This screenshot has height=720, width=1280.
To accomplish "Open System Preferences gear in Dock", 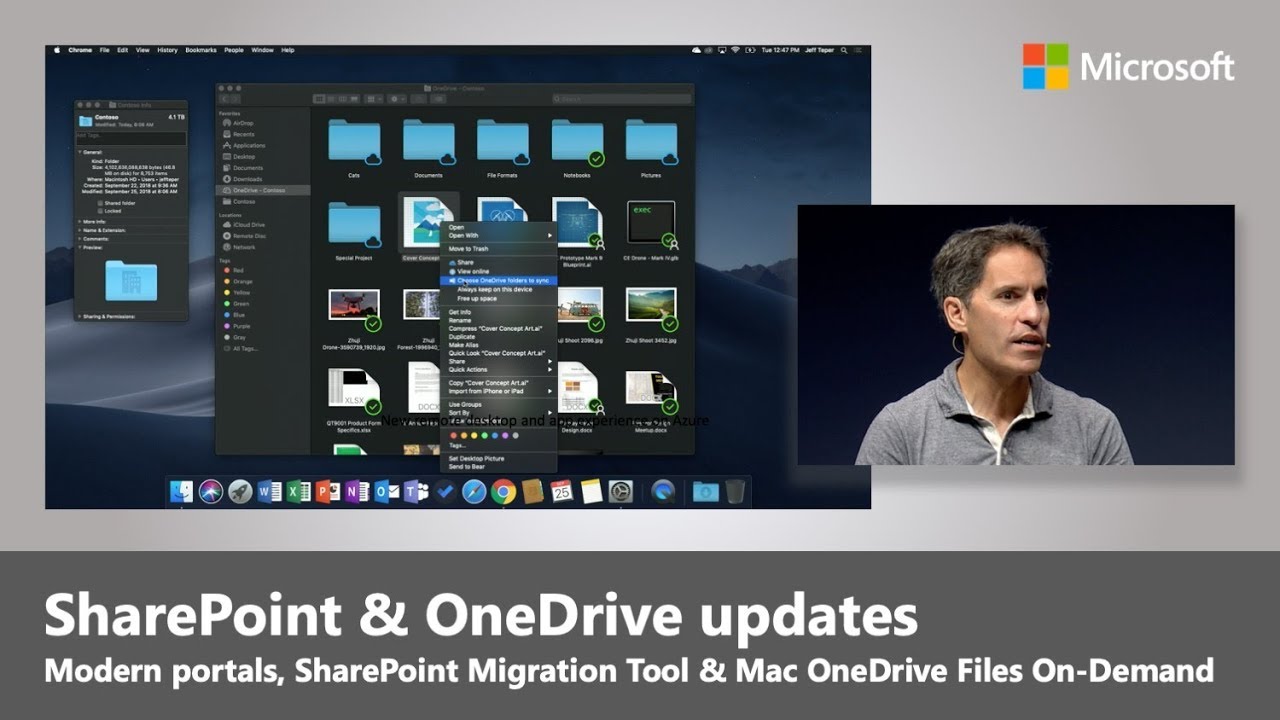I will 620,491.
